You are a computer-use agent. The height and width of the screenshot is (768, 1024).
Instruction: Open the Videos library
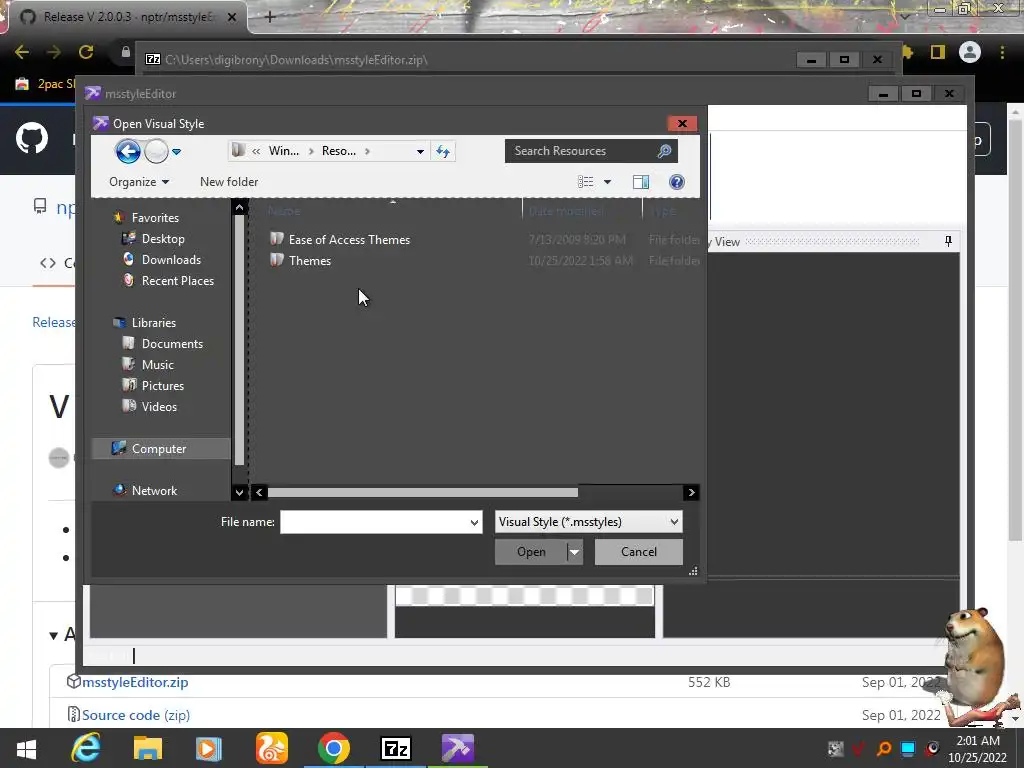tap(159, 406)
